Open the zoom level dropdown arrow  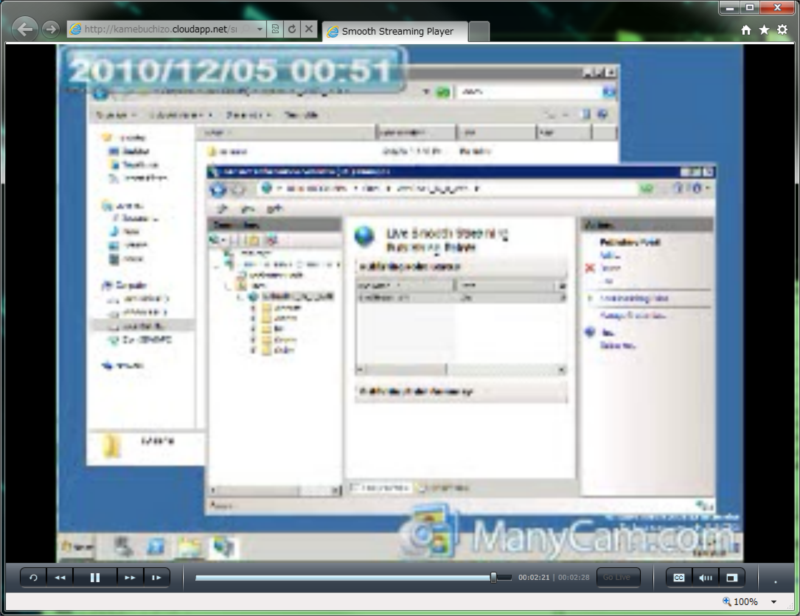[774, 602]
